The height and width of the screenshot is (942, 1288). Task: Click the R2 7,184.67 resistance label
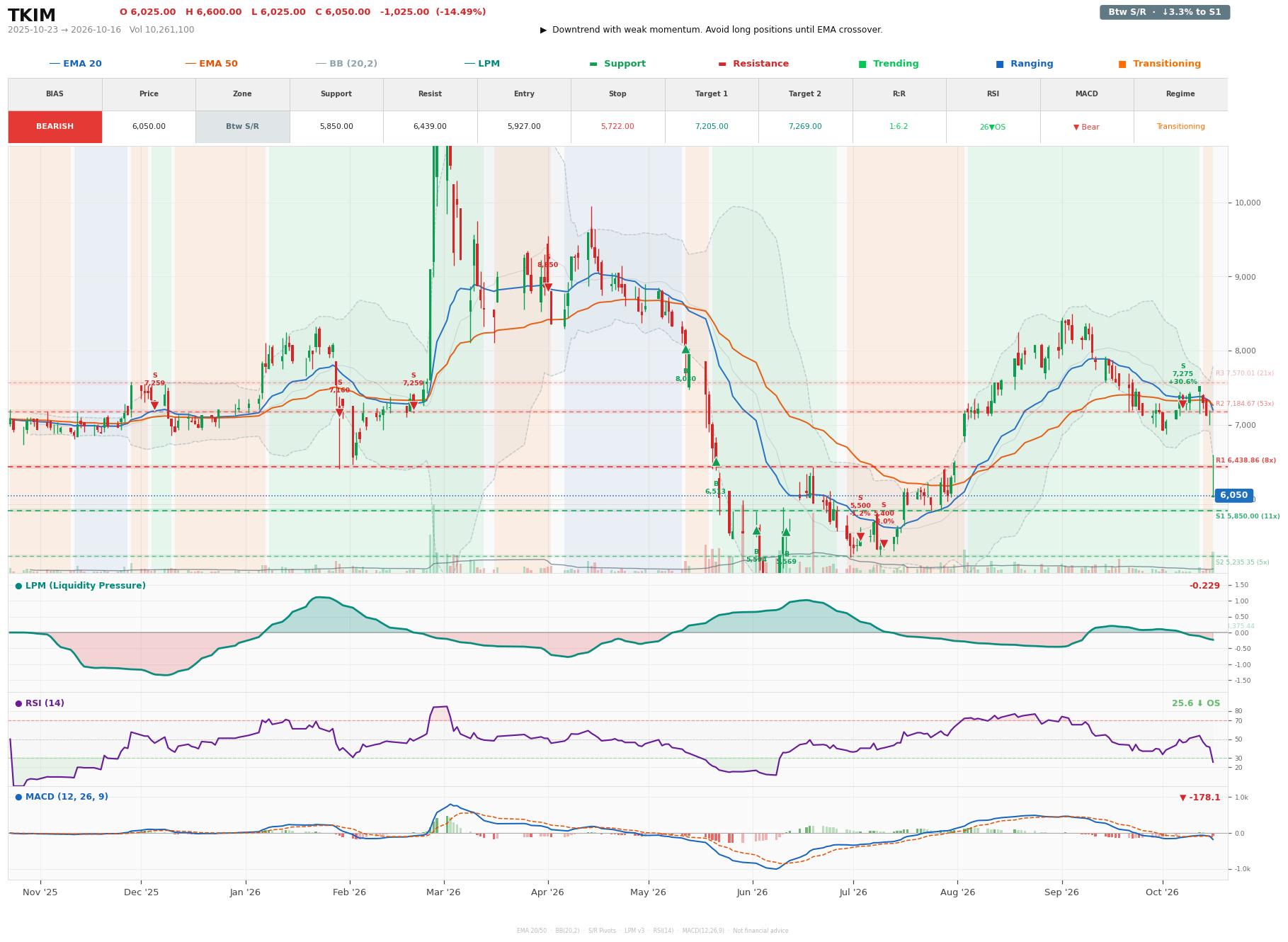[x=1244, y=404]
